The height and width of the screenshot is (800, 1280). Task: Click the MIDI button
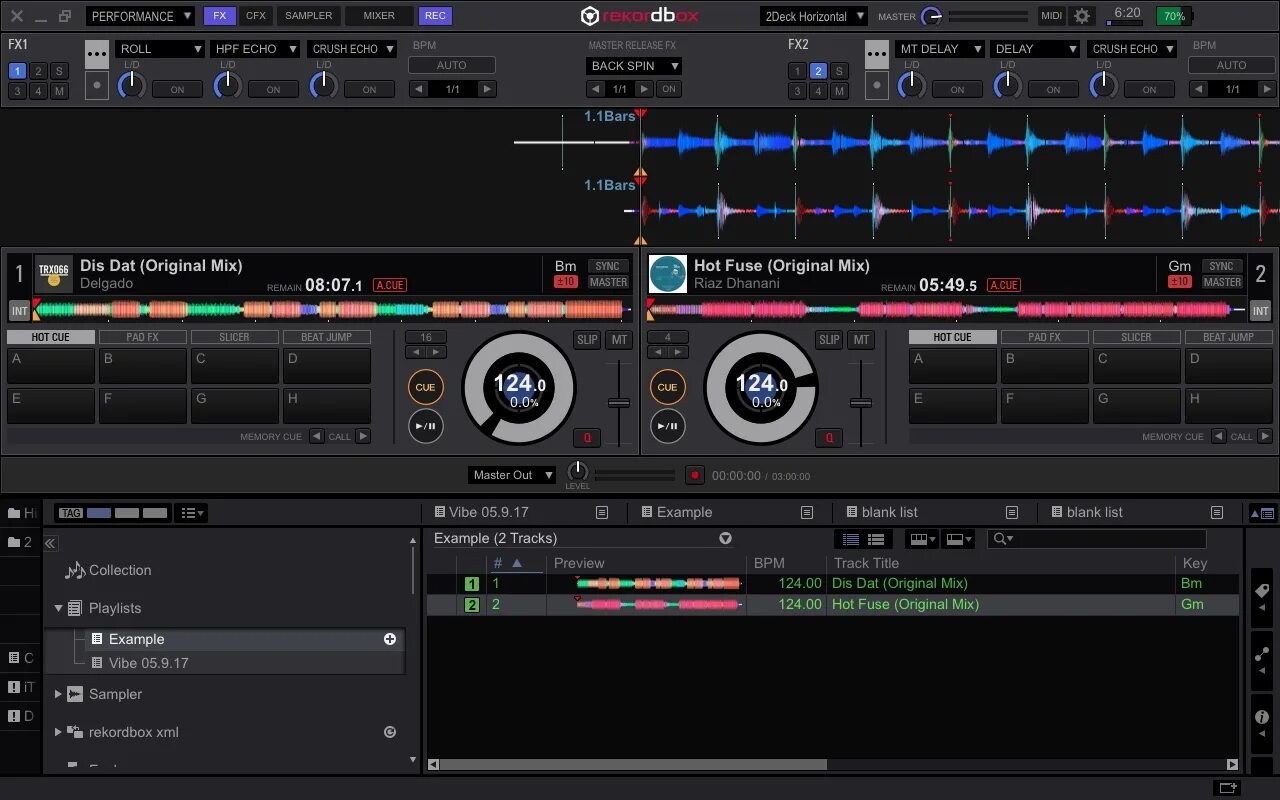point(1051,16)
